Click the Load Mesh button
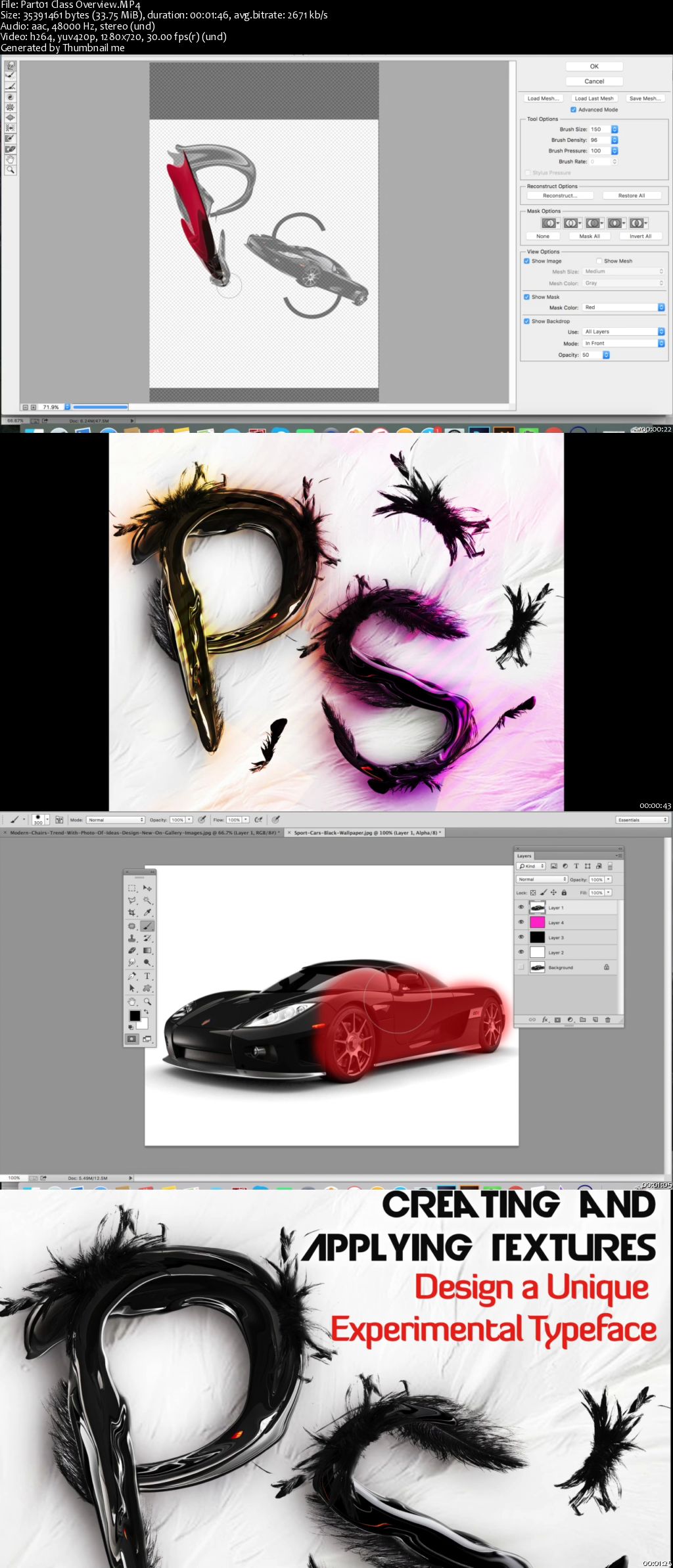This screenshot has width=673, height=1568. point(543,99)
